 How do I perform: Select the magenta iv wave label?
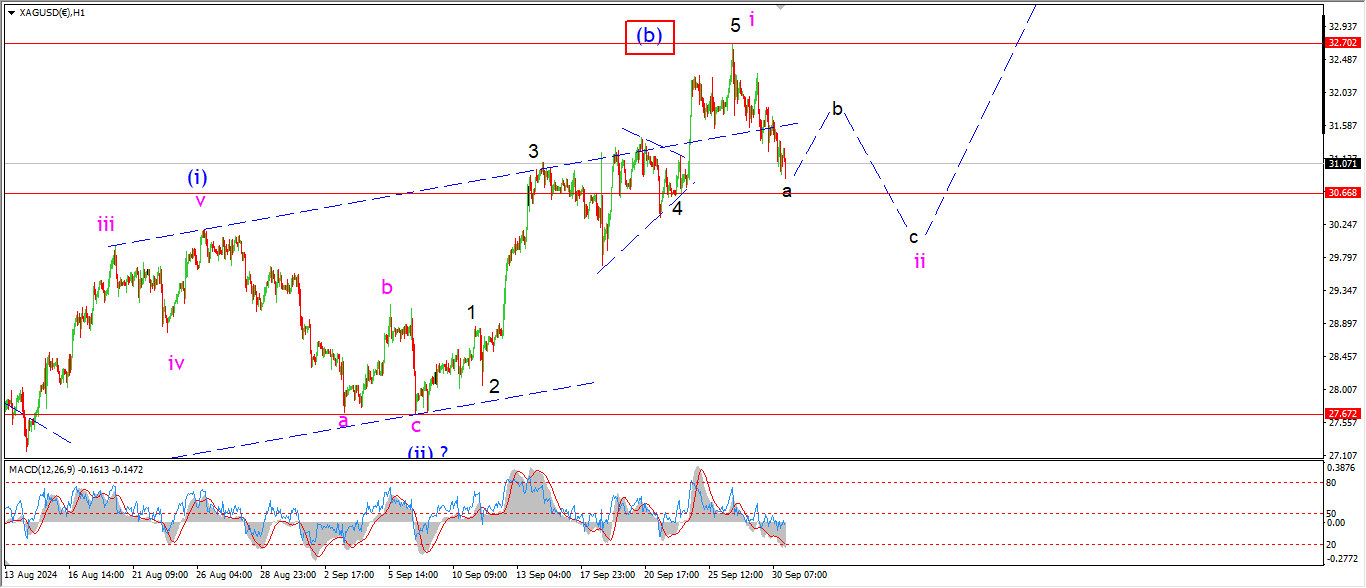click(176, 363)
